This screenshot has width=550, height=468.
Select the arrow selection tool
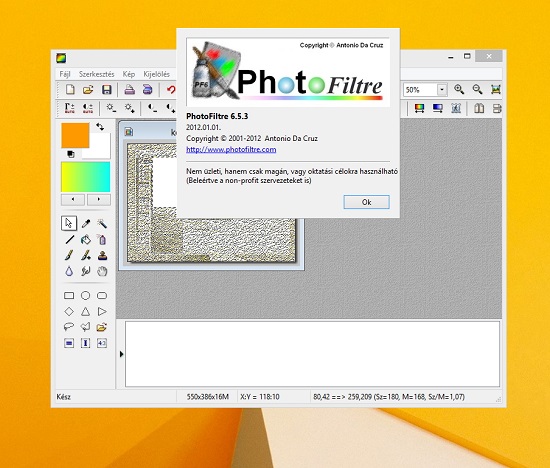pyautogui.click(x=69, y=223)
